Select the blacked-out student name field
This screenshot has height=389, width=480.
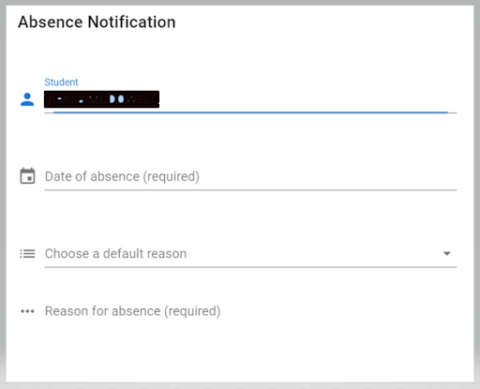pos(102,99)
